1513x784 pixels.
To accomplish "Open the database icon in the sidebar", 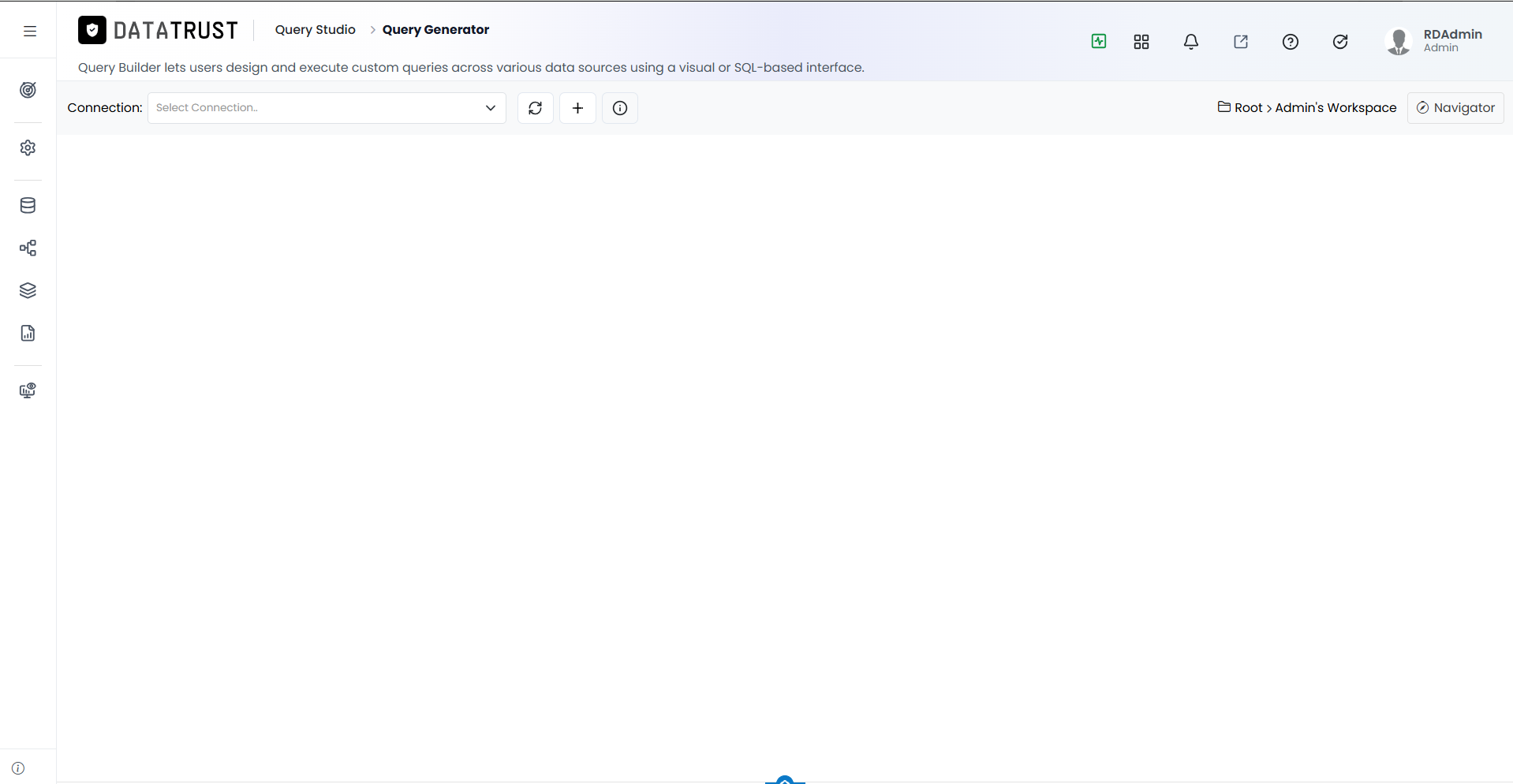I will click(28, 206).
